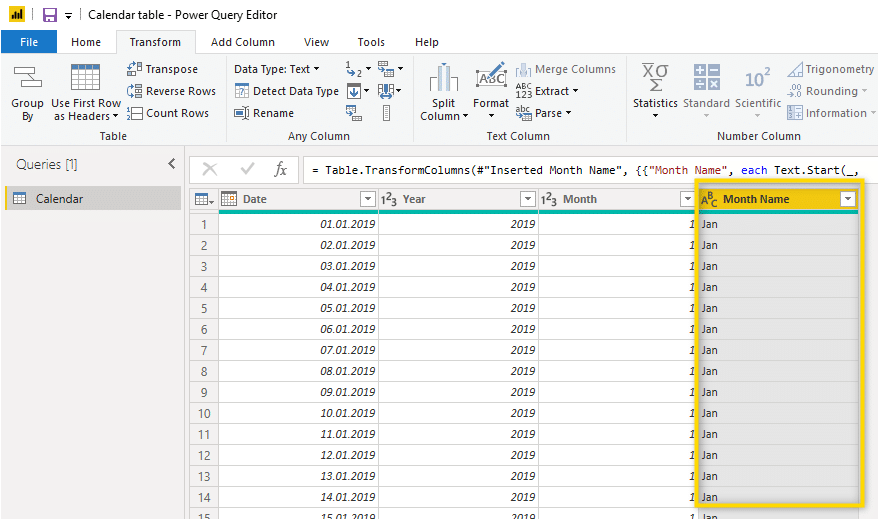Click Use First Row as Headers icon

point(85,78)
